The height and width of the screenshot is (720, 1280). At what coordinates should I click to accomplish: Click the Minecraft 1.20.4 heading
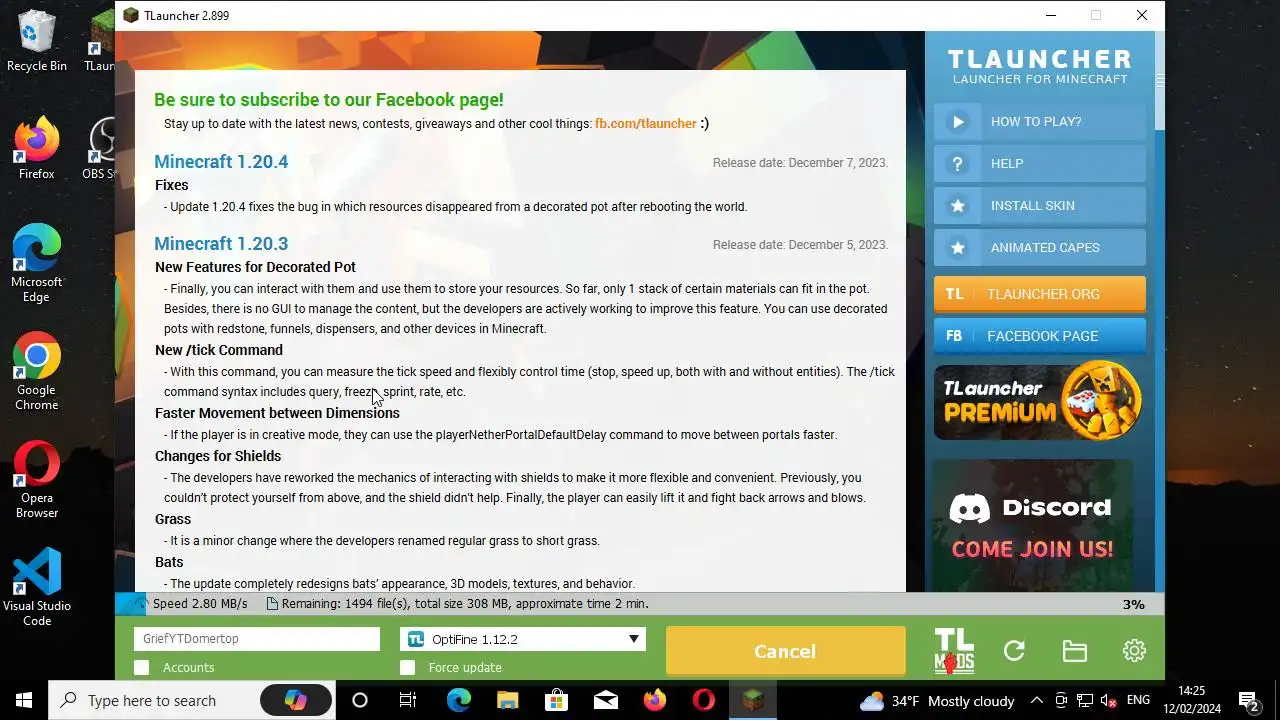[221, 162]
